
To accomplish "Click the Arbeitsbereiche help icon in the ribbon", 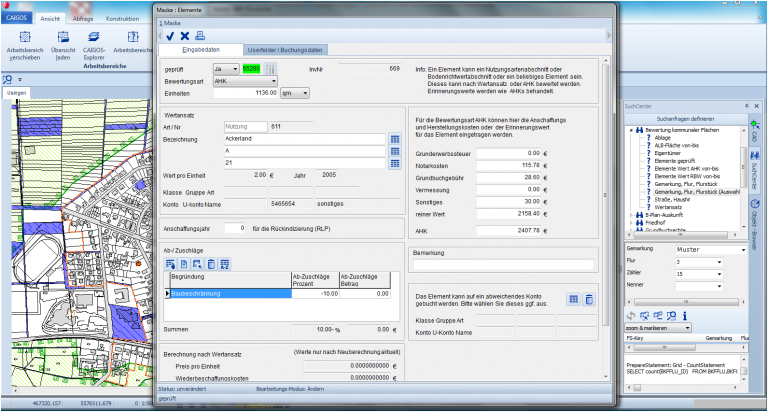I will click(133, 43).
